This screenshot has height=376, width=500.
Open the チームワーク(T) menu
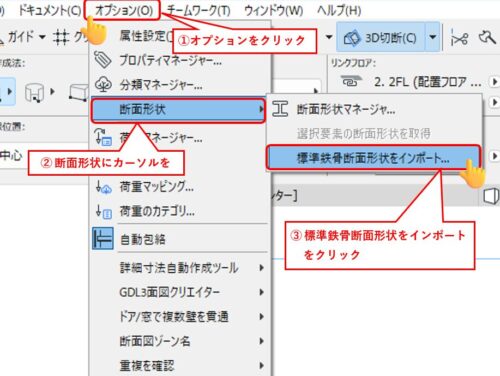199,11
